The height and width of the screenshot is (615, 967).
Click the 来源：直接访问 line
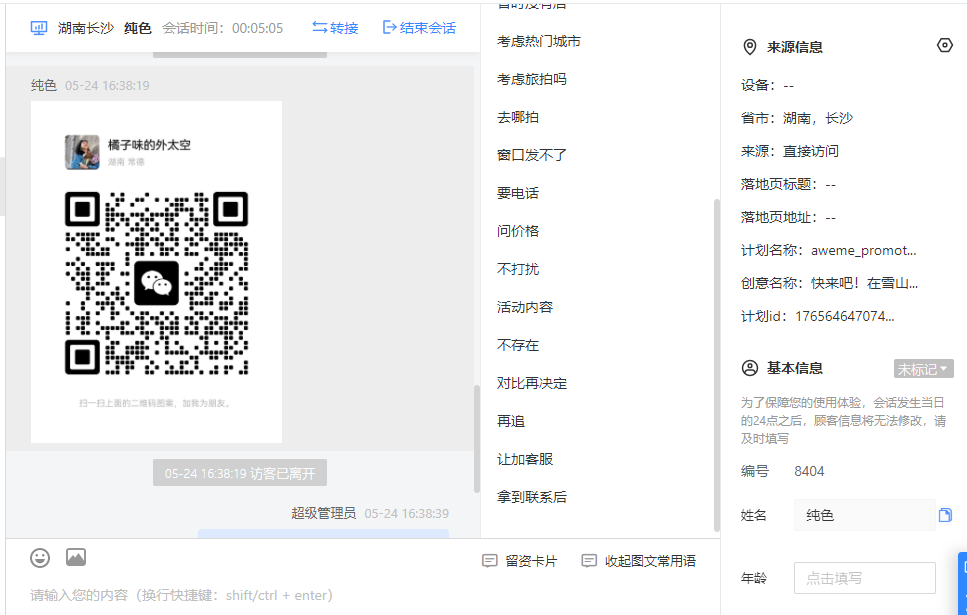[x=789, y=151]
